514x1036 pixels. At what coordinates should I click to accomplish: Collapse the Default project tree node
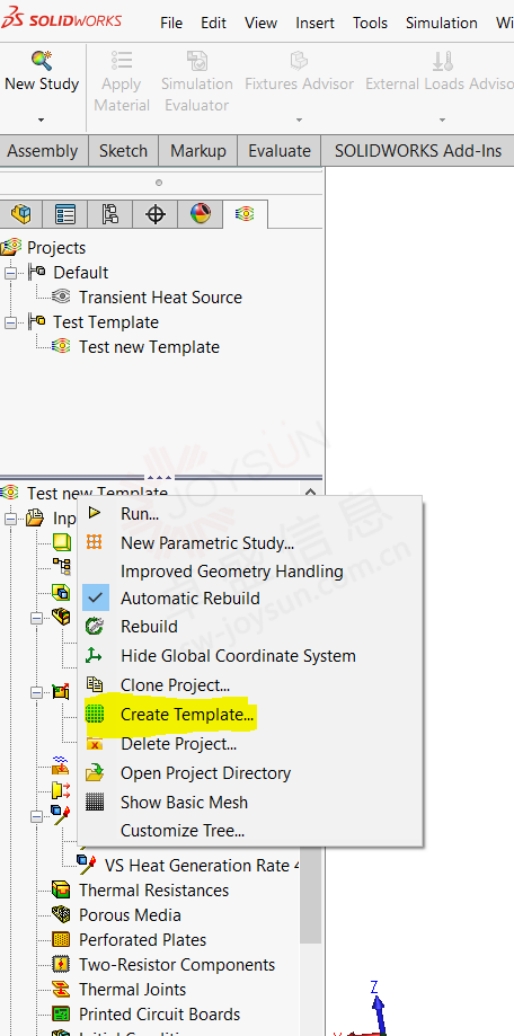point(11,272)
